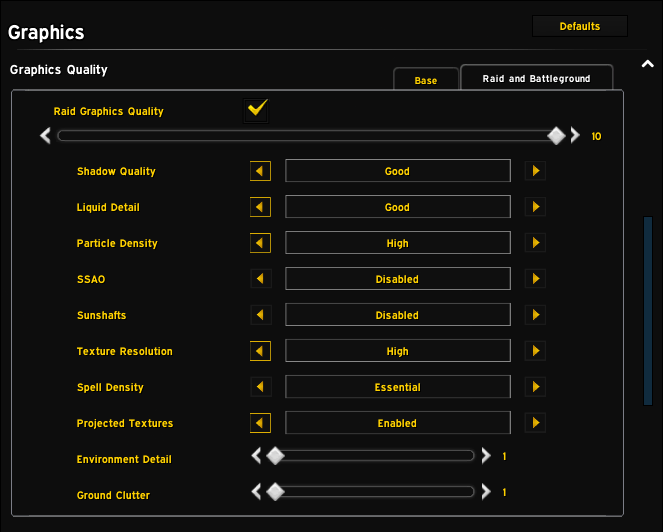The height and width of the screenshot is (532, 663).
Task: Click Projected Textures right arrow
Action: [x=535, y=422]
